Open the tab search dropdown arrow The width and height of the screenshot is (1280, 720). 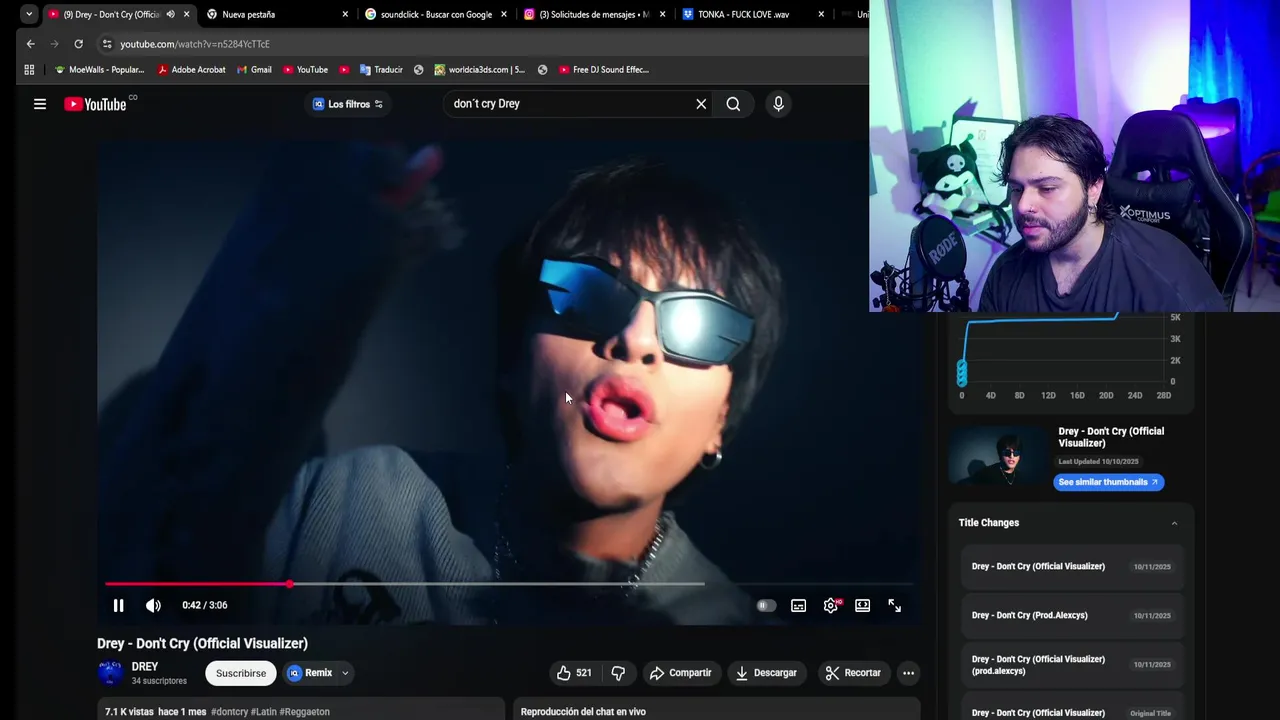point(29,14)
